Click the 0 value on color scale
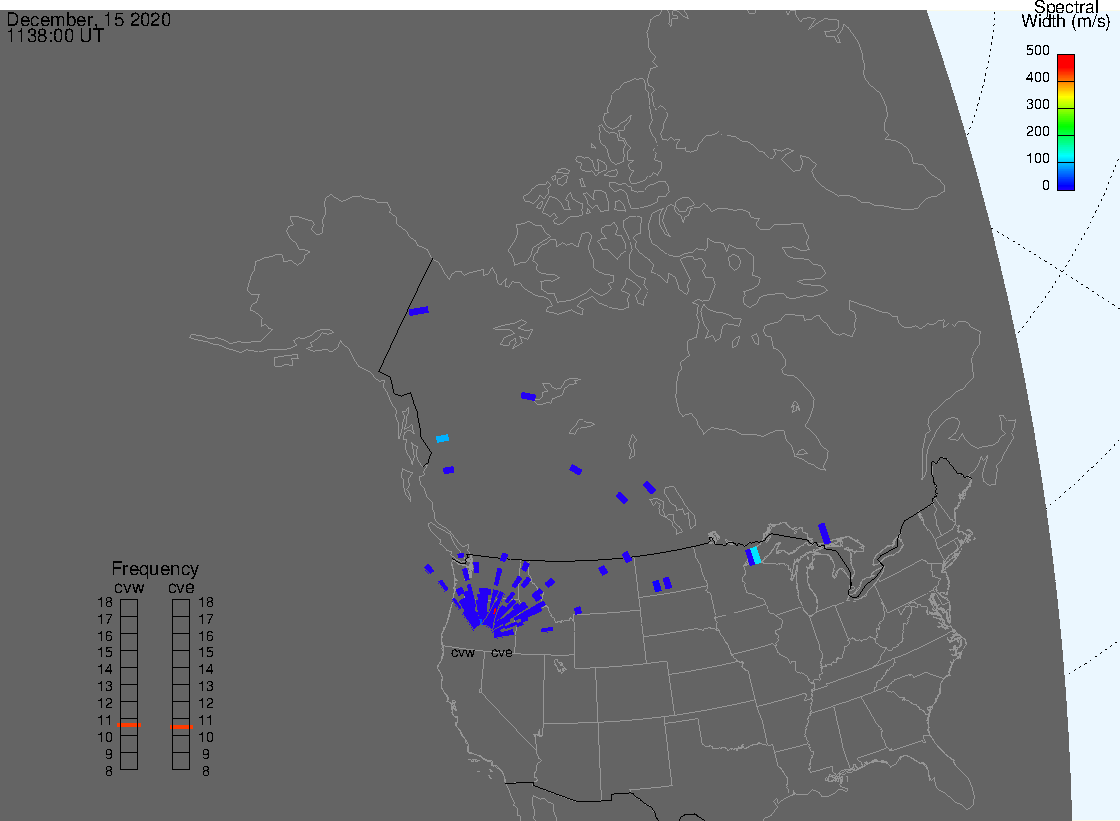 pos(1046,186)
